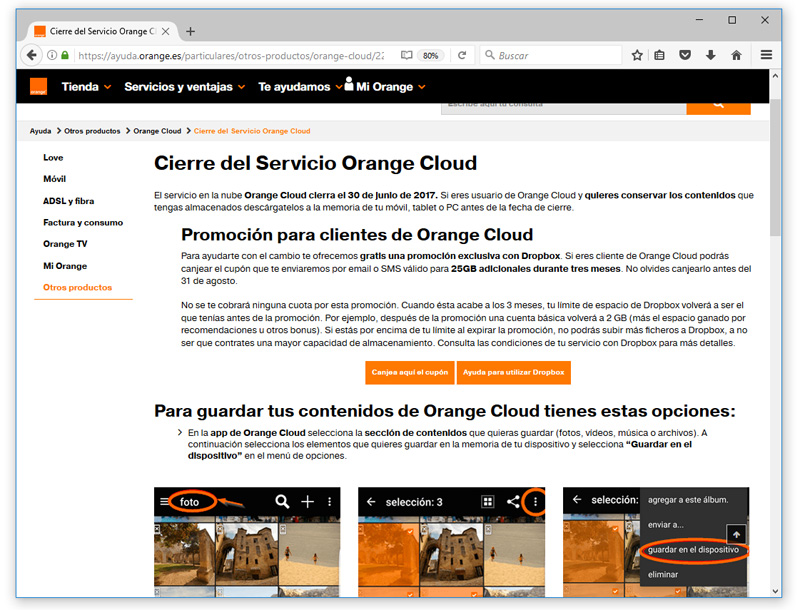Viewport: 800px width, 610px height.
Task: Go to the browser home page icon
Action: click(736, 55)
